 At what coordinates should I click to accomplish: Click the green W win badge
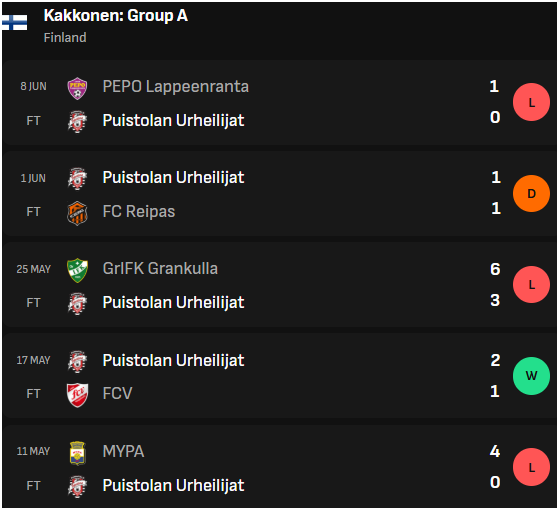click(x=531, y=376)
